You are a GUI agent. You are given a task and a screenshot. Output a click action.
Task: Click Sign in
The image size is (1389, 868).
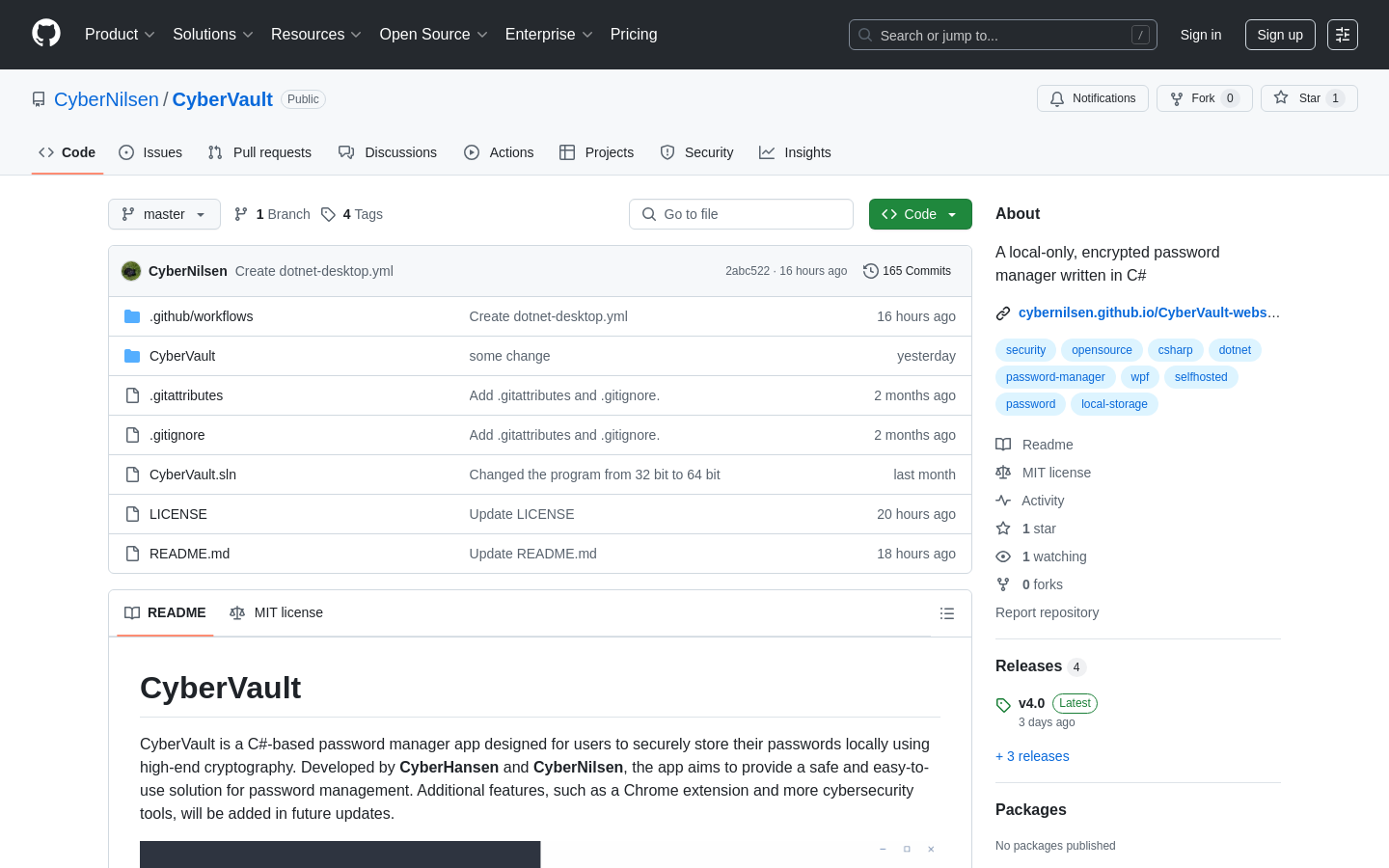click(x=1201, y=35)
